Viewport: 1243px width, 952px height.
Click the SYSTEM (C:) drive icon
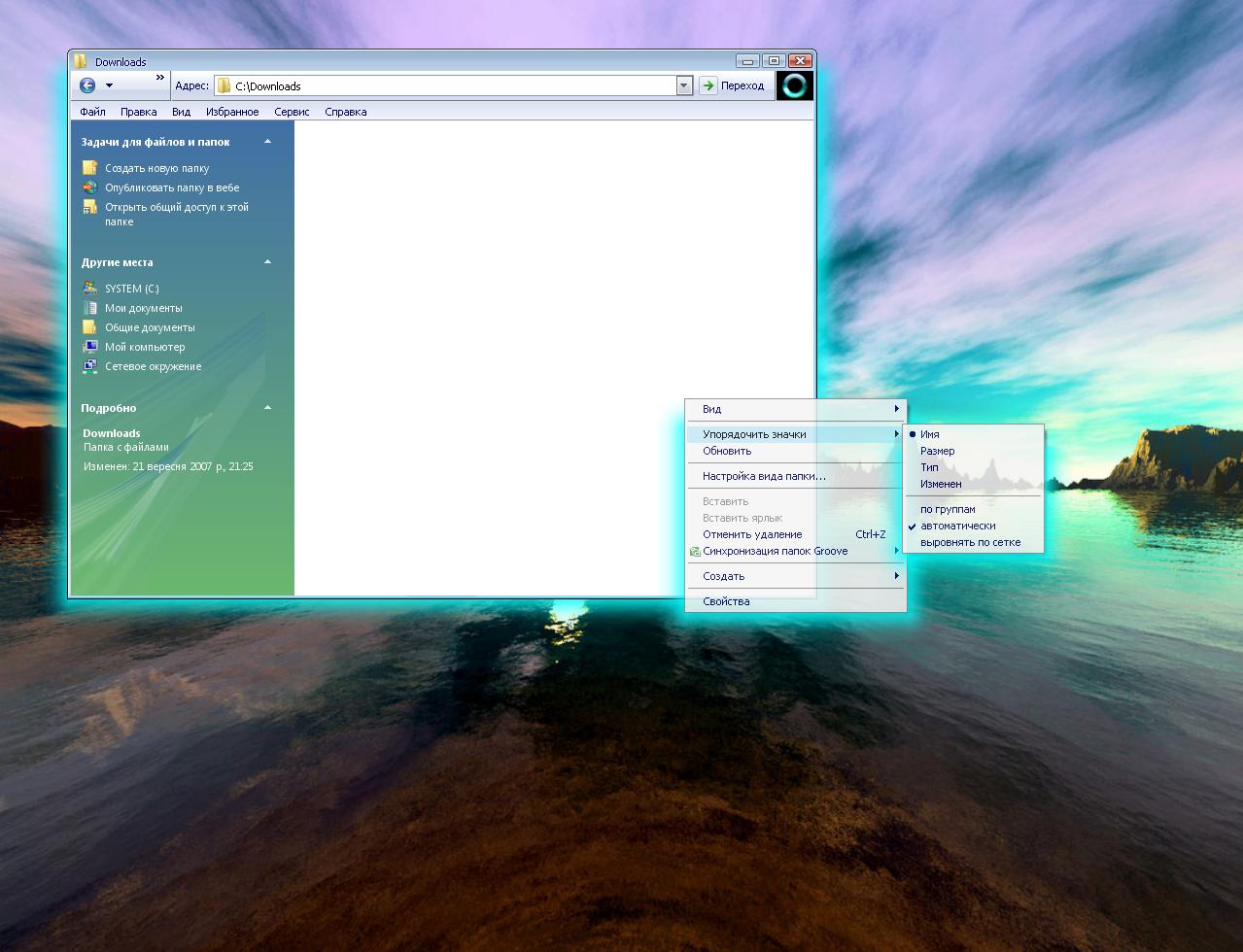90,289
